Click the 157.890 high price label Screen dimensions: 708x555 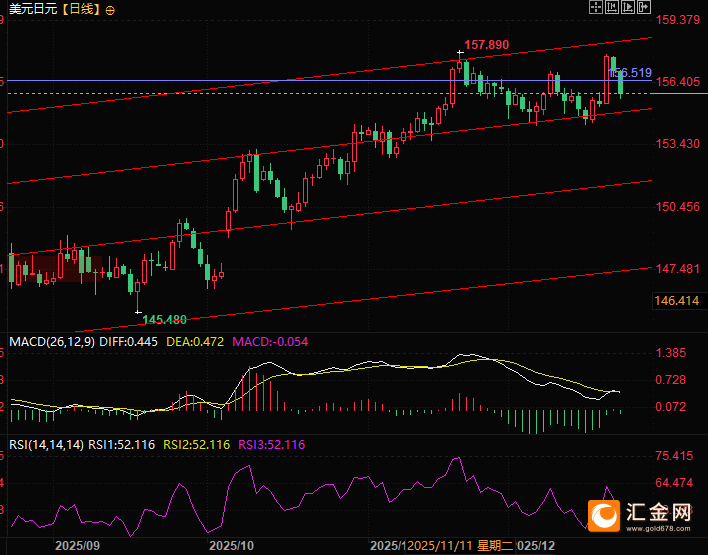tap(486, 45)
